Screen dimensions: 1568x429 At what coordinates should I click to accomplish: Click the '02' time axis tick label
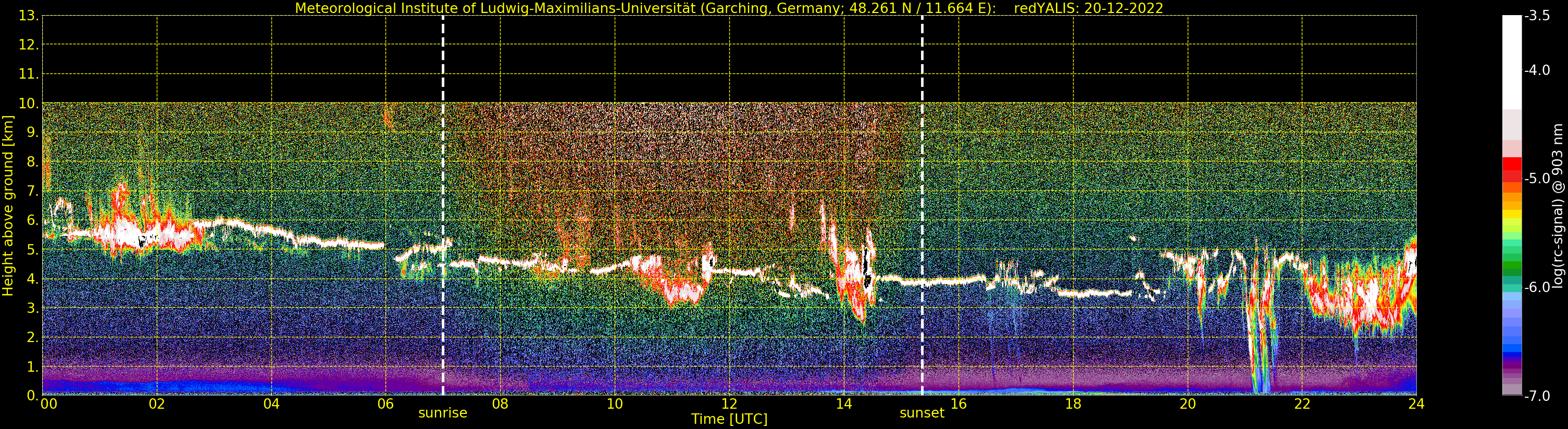pyautogui.click(x=157, y=404)
